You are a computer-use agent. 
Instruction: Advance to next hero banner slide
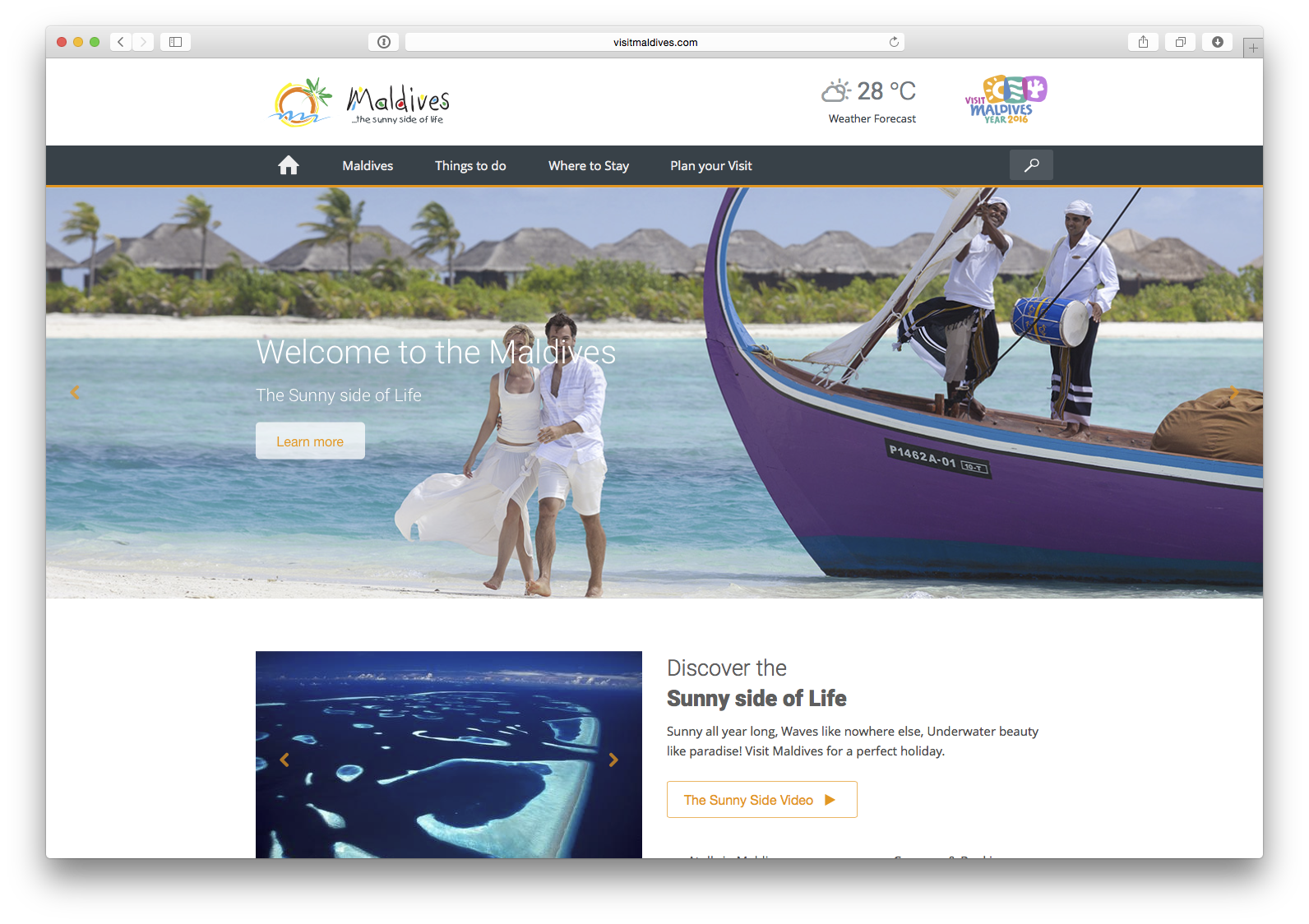[x=1233, y=393]
